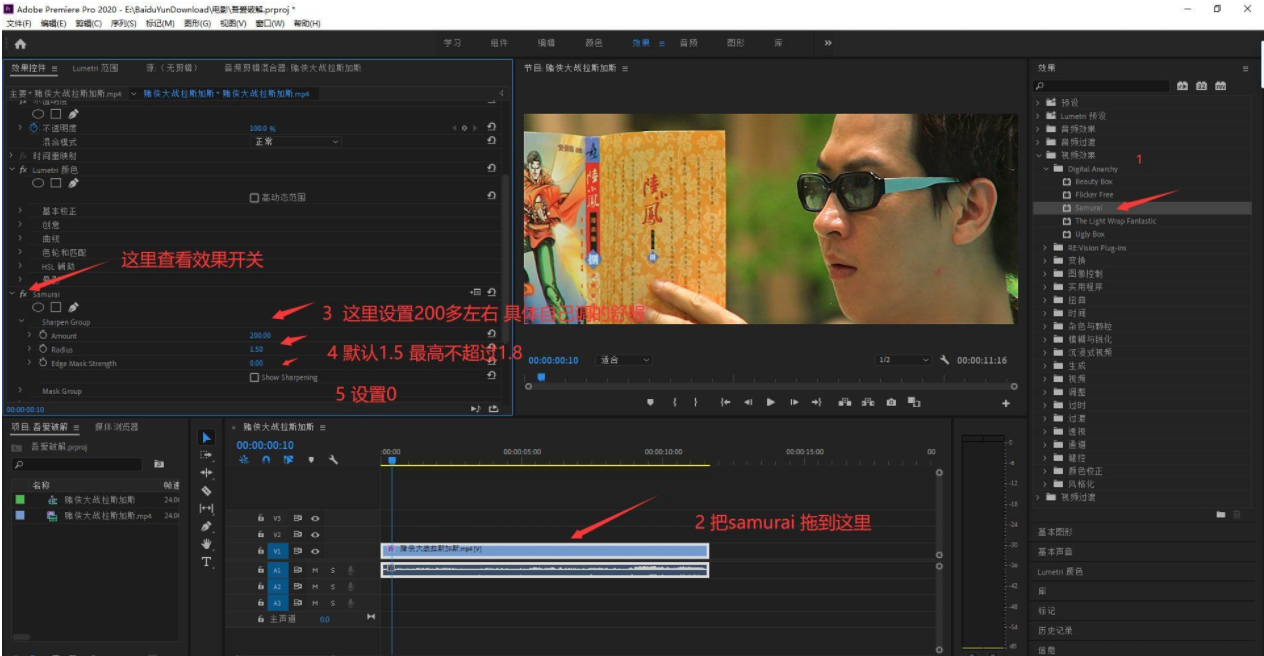
Task: Create ellipse mask under Samurai effect
Action: pyautogui.click(x=40, y=308)
